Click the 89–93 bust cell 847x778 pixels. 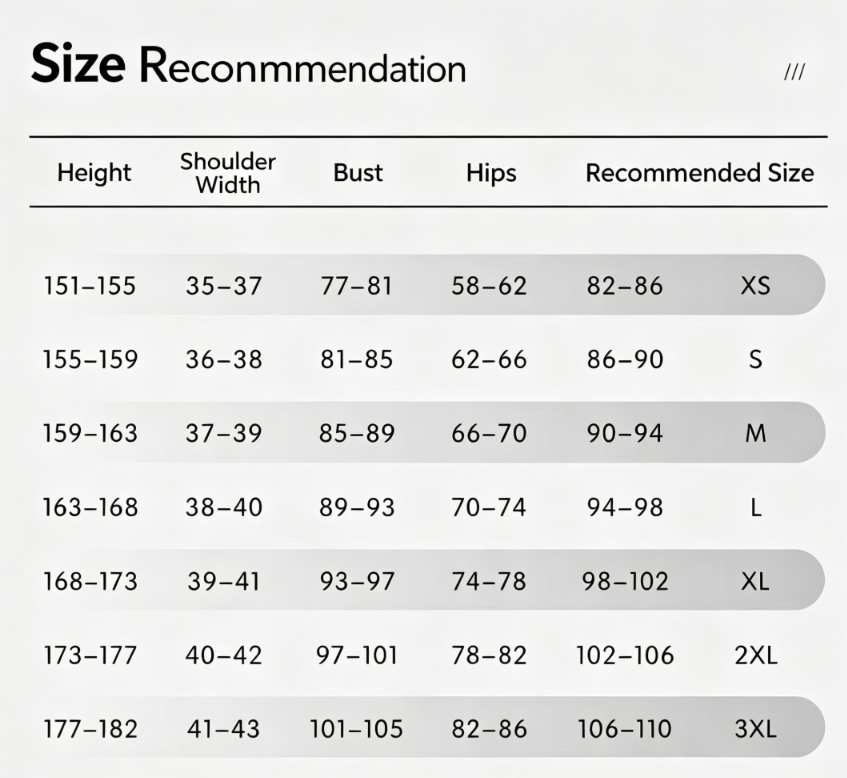pos(357,507)
